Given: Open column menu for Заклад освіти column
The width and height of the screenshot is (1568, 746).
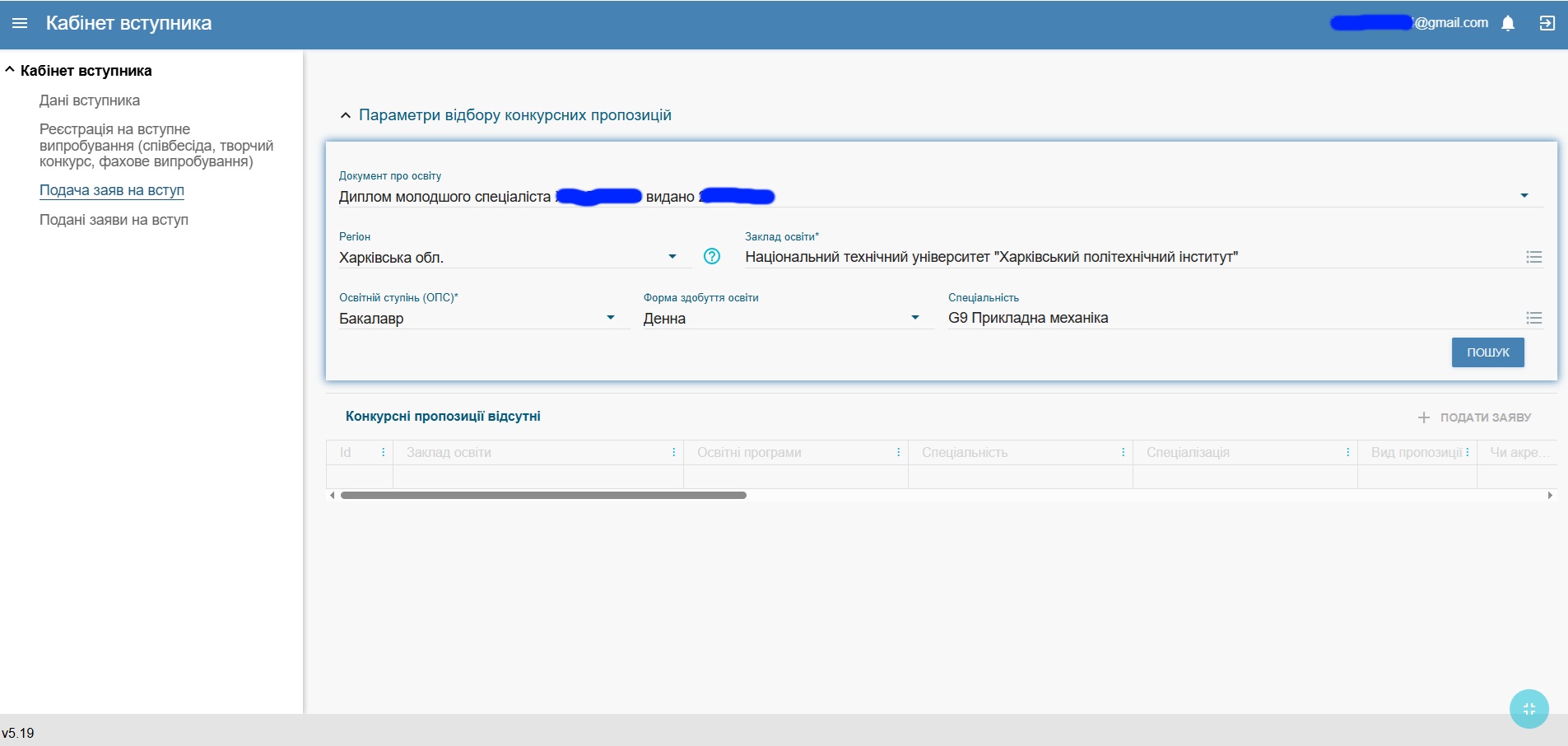Looking at the screenshot, I should pos(673,452).
